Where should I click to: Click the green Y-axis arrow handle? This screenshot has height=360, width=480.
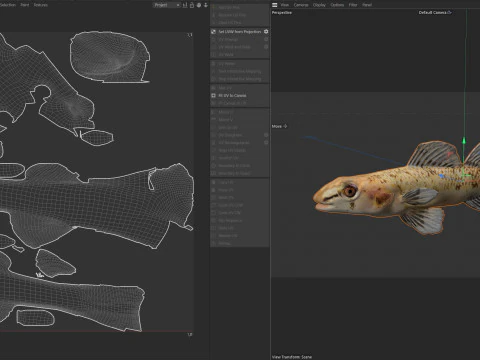[x=464, y=141]
